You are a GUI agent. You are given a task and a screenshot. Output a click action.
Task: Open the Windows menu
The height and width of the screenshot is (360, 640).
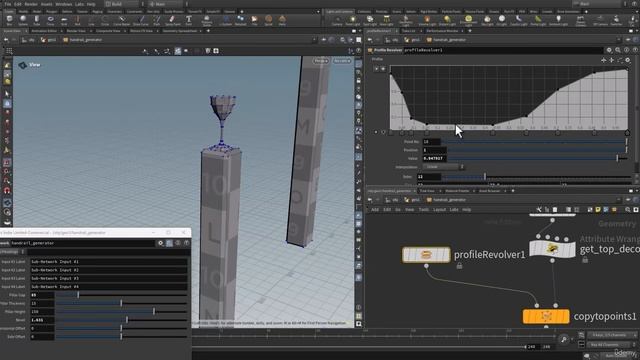tap(63, 4)
